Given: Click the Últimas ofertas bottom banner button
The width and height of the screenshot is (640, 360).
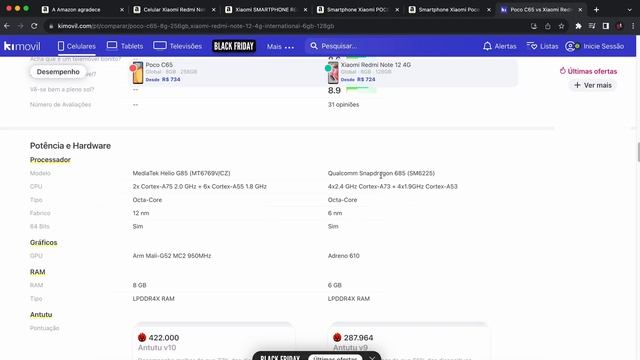Looking at the screenshot, I should pos(335,358).
